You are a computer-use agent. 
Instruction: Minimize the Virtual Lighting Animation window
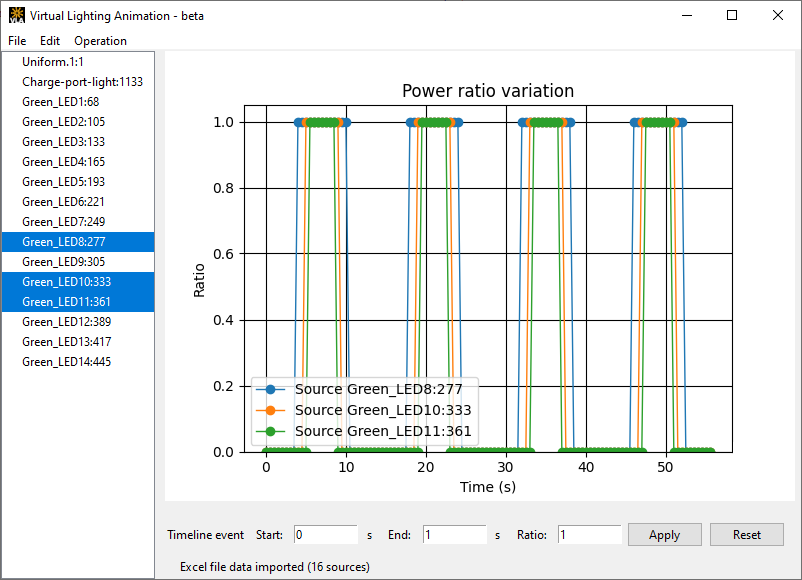(x=687, y=15)
